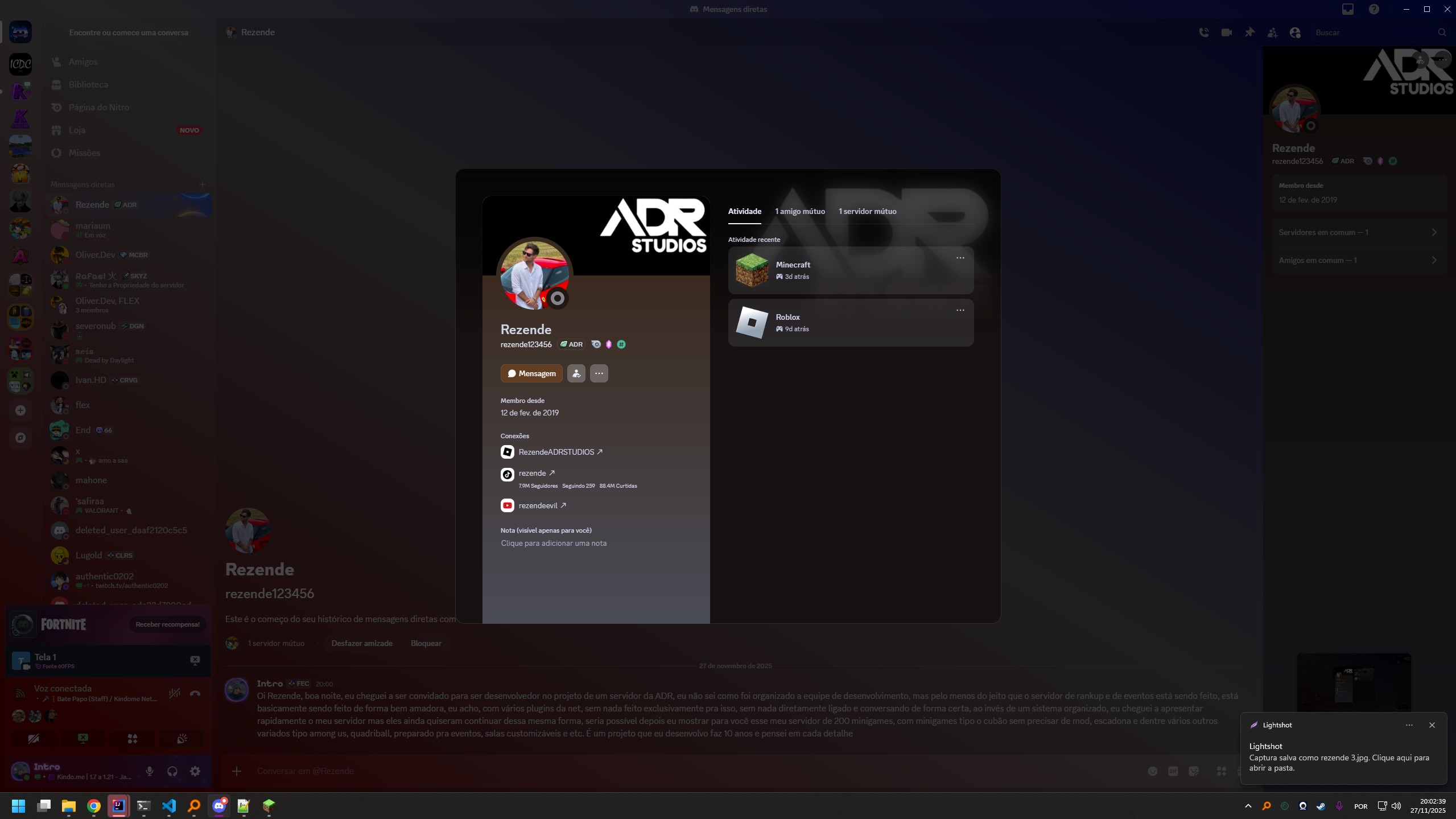Switch to 1 amigo mútuo tab
Image resolution: width=1456 pixels, height=819 pixels.
[x=799, y=211]
